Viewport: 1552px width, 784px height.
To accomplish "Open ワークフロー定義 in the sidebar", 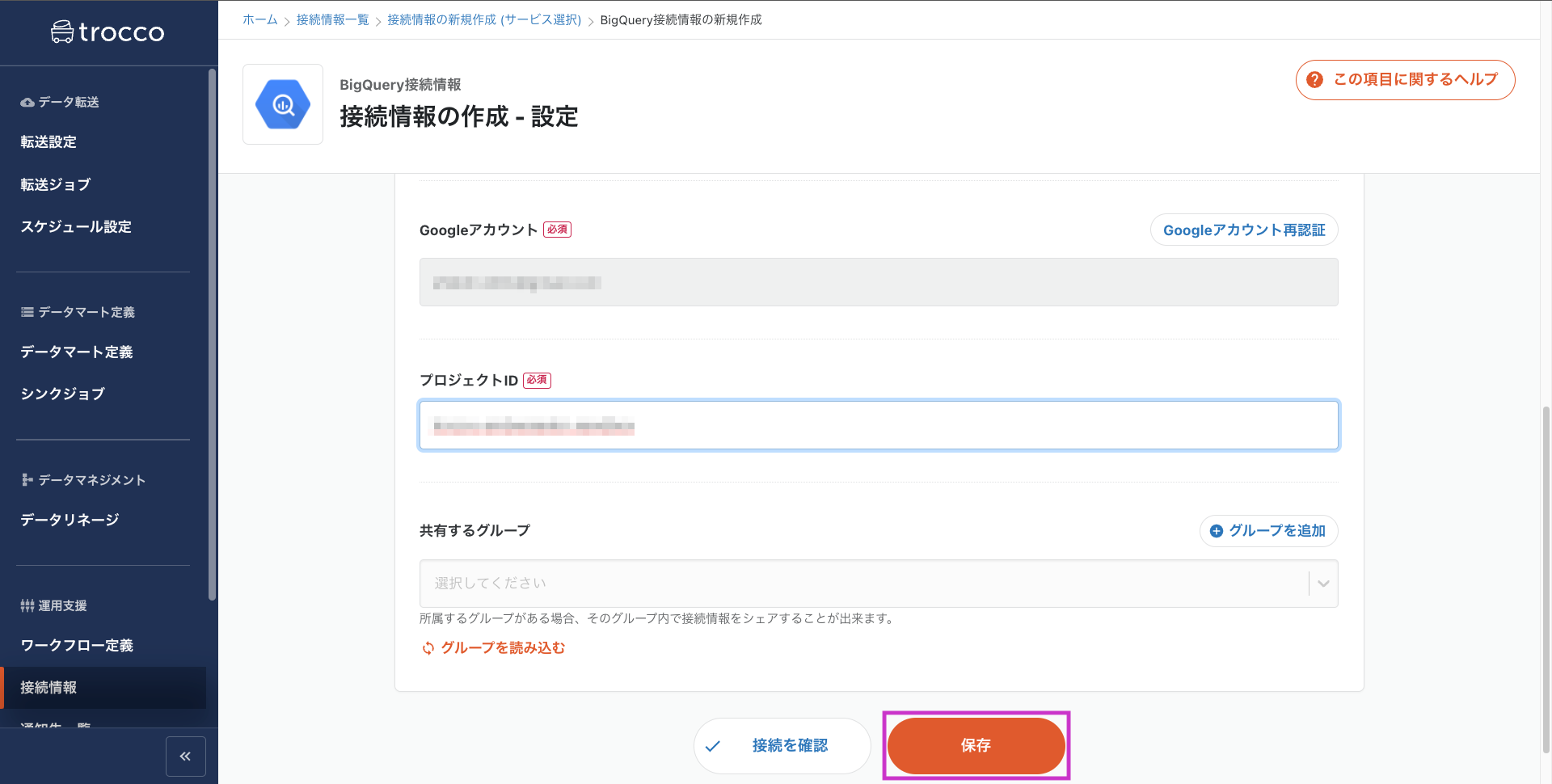I will tap(77, 646).
